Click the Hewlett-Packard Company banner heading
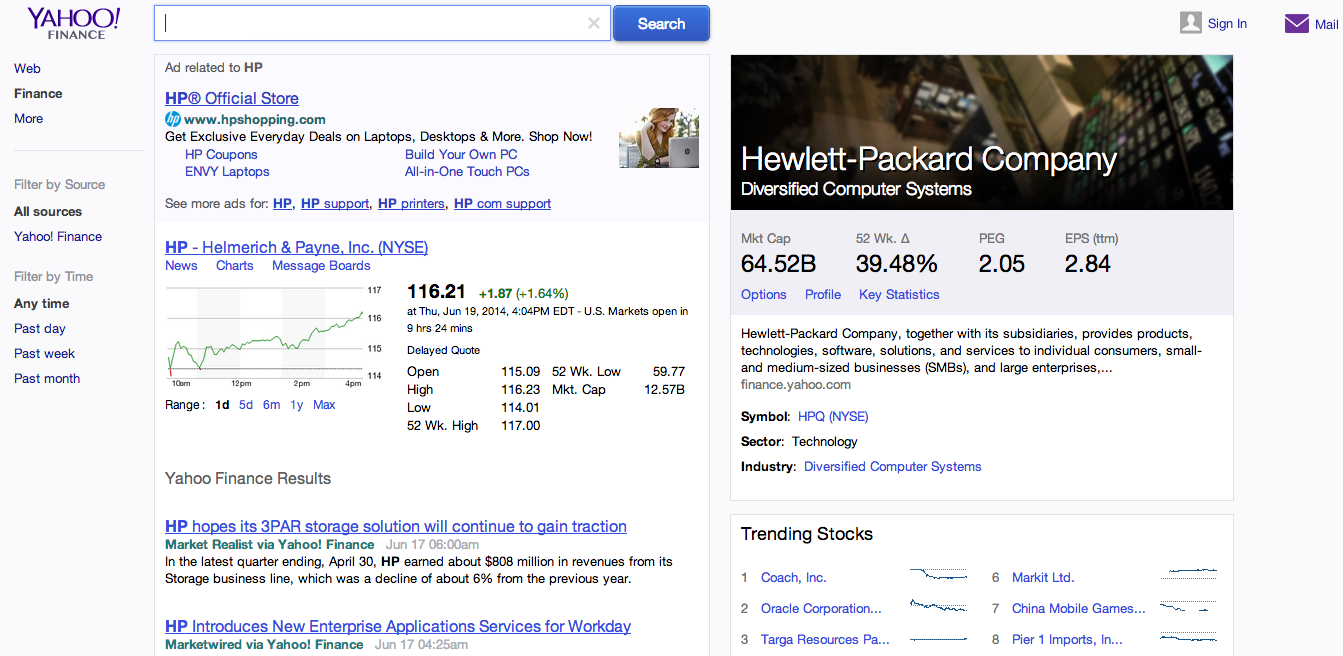1343x656 pixels. [929, 159]
